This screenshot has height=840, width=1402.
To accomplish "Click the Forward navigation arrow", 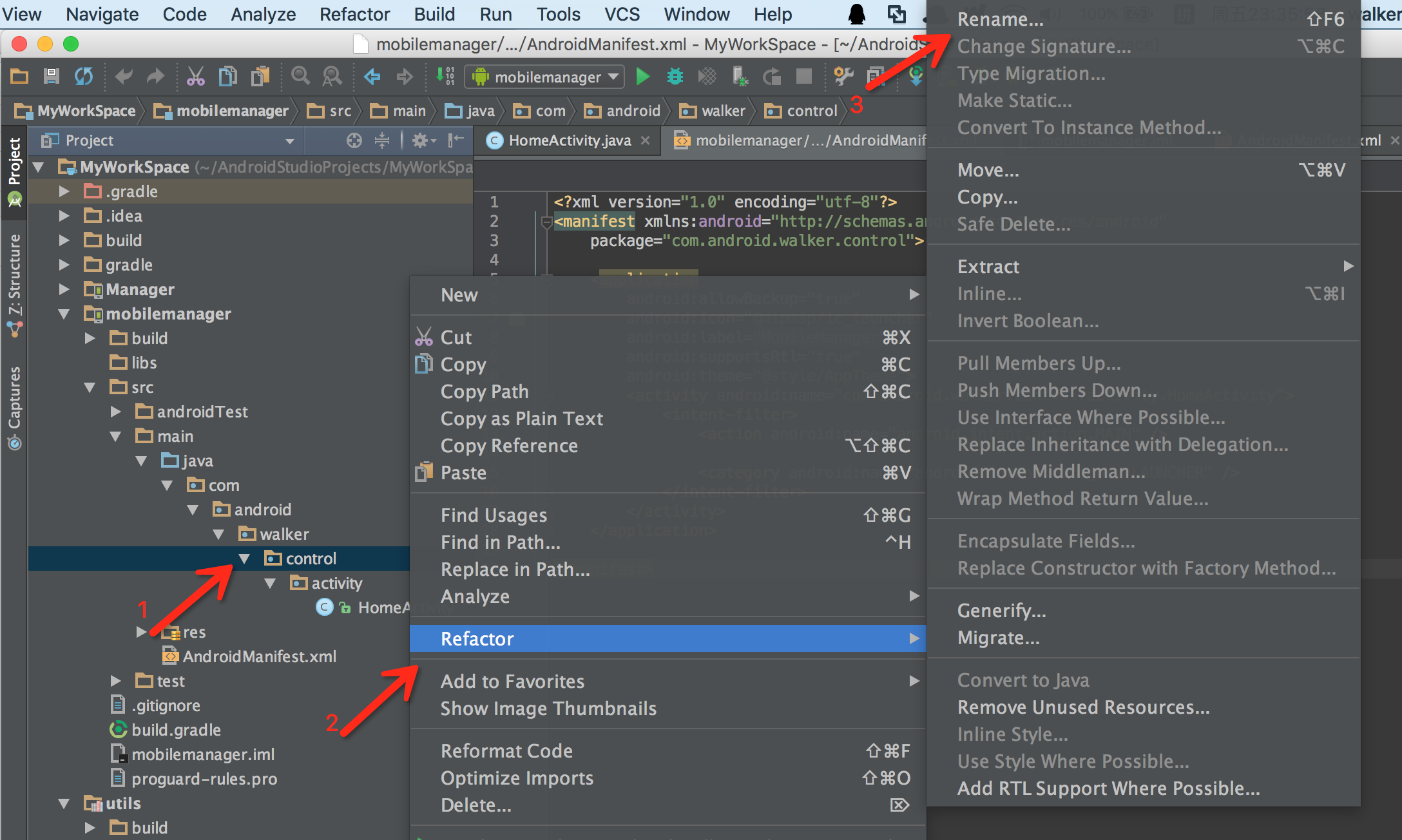I will [405, 77].
